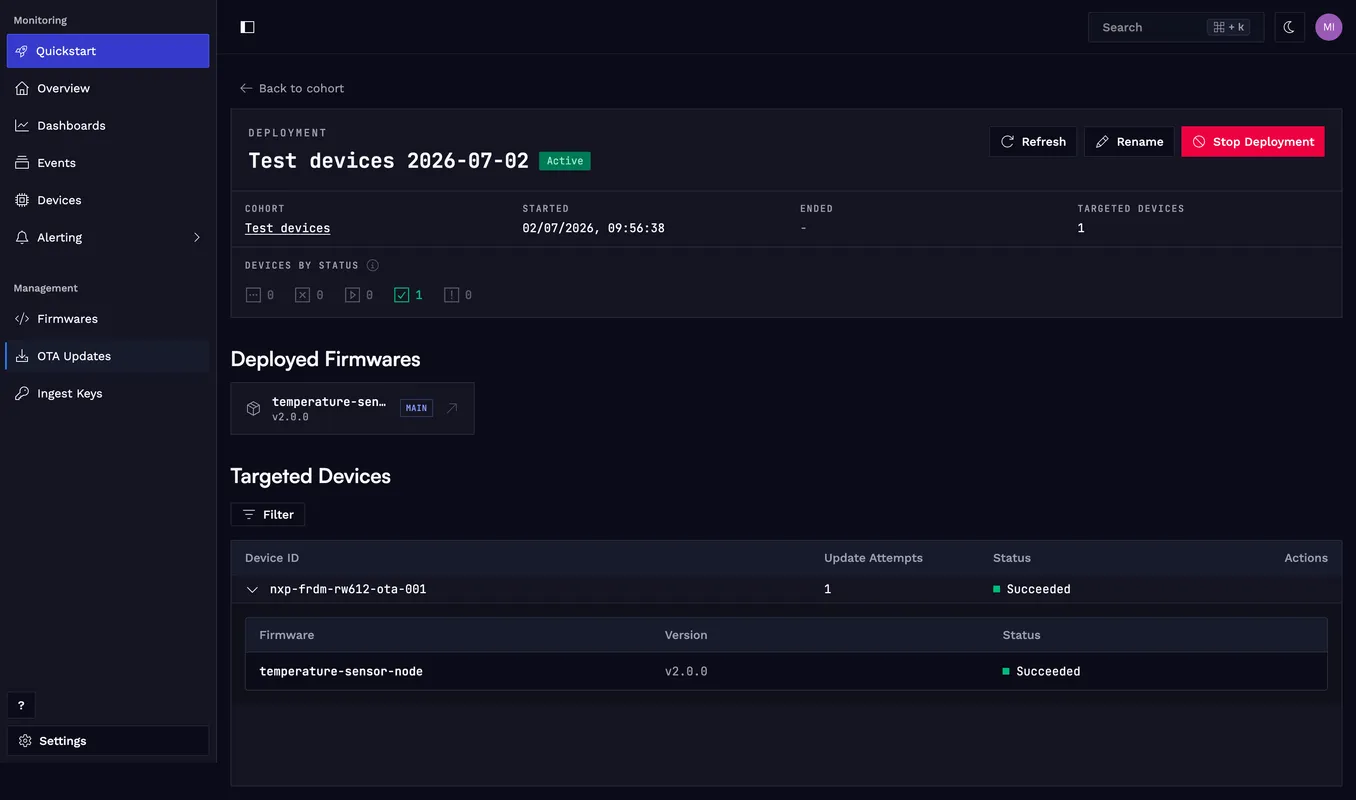Image resolution: width=1356 pixels, height=800 pixels.
Task: Click the v2.0.0 version cell
Action: [x=686, y=671]
